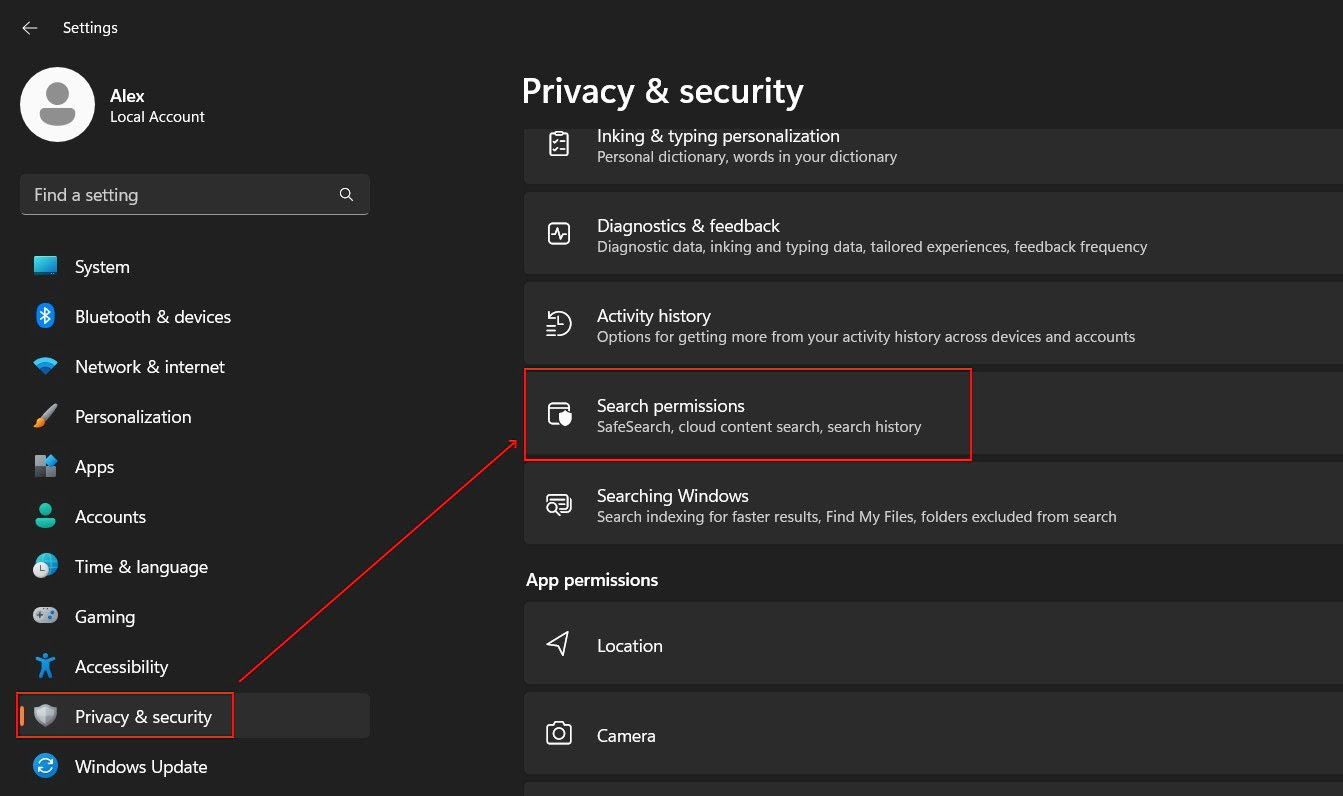The height and width of the screenshot is (796, 1343).
Task: Click the Location arrow icon
Action: (x=559, y=644)
